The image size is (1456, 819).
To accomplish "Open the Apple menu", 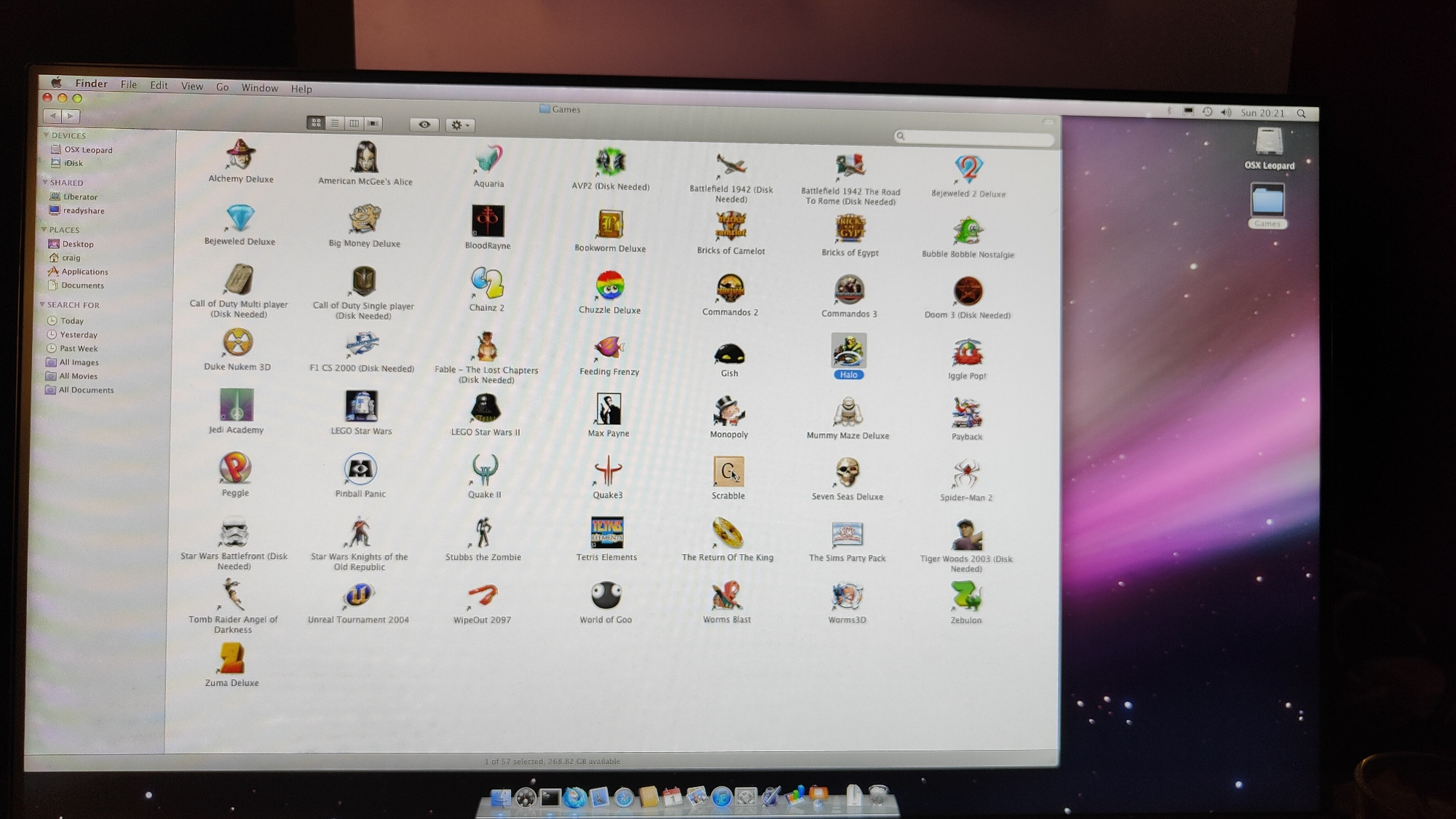I will [56, 82].
